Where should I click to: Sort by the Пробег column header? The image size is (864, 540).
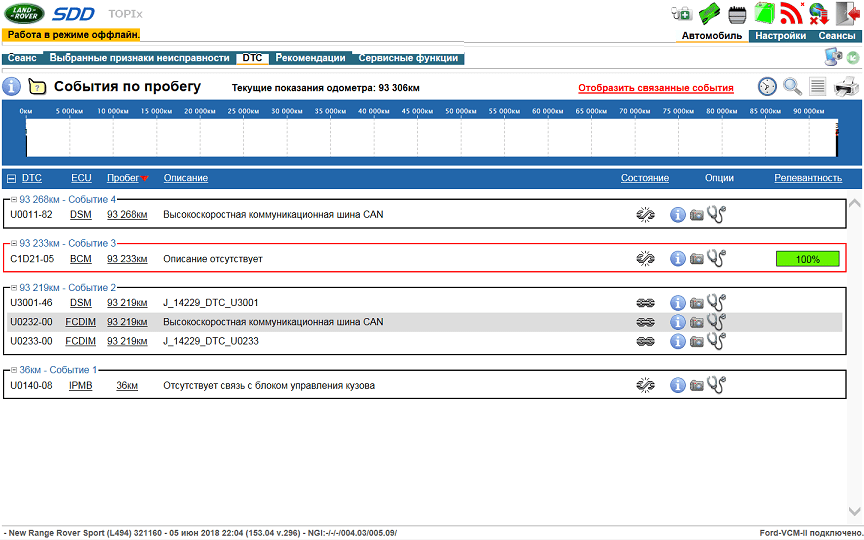[x=123, y=178]
